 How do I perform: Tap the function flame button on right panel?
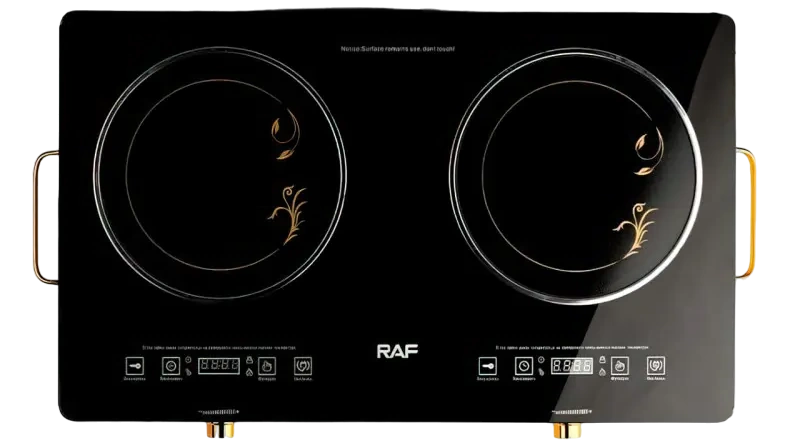[x=620, y=365]
